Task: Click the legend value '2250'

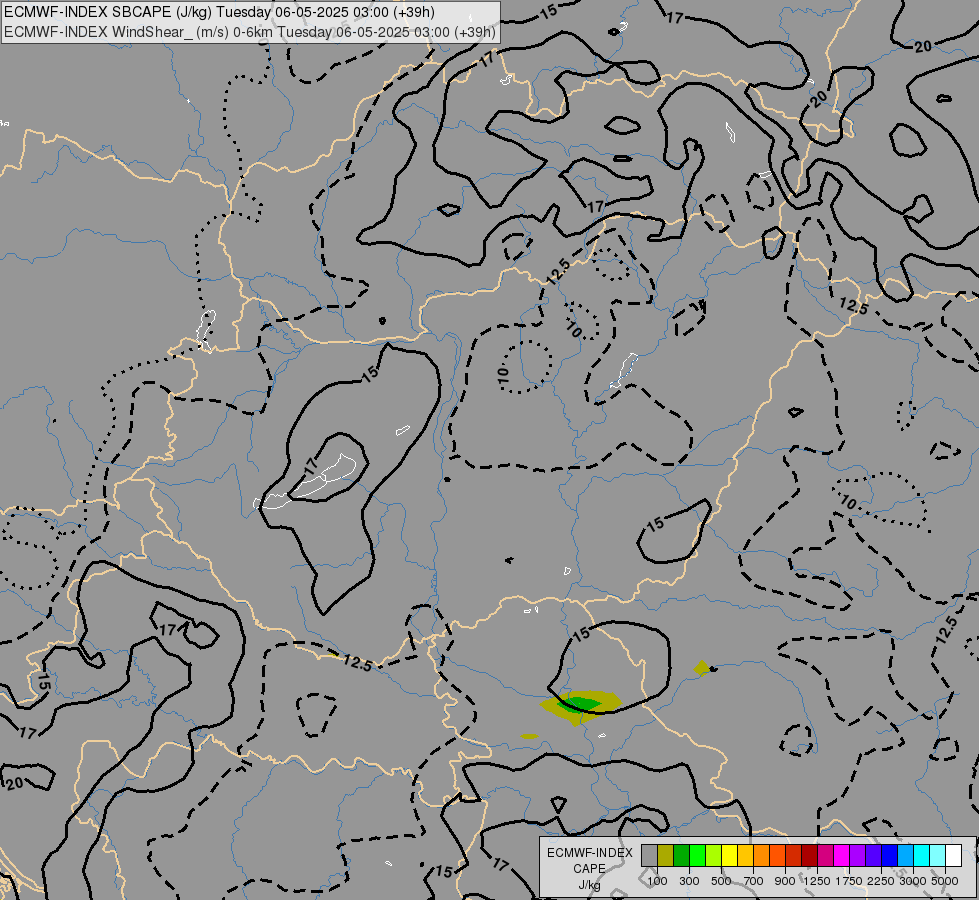Action: point(881,881)
